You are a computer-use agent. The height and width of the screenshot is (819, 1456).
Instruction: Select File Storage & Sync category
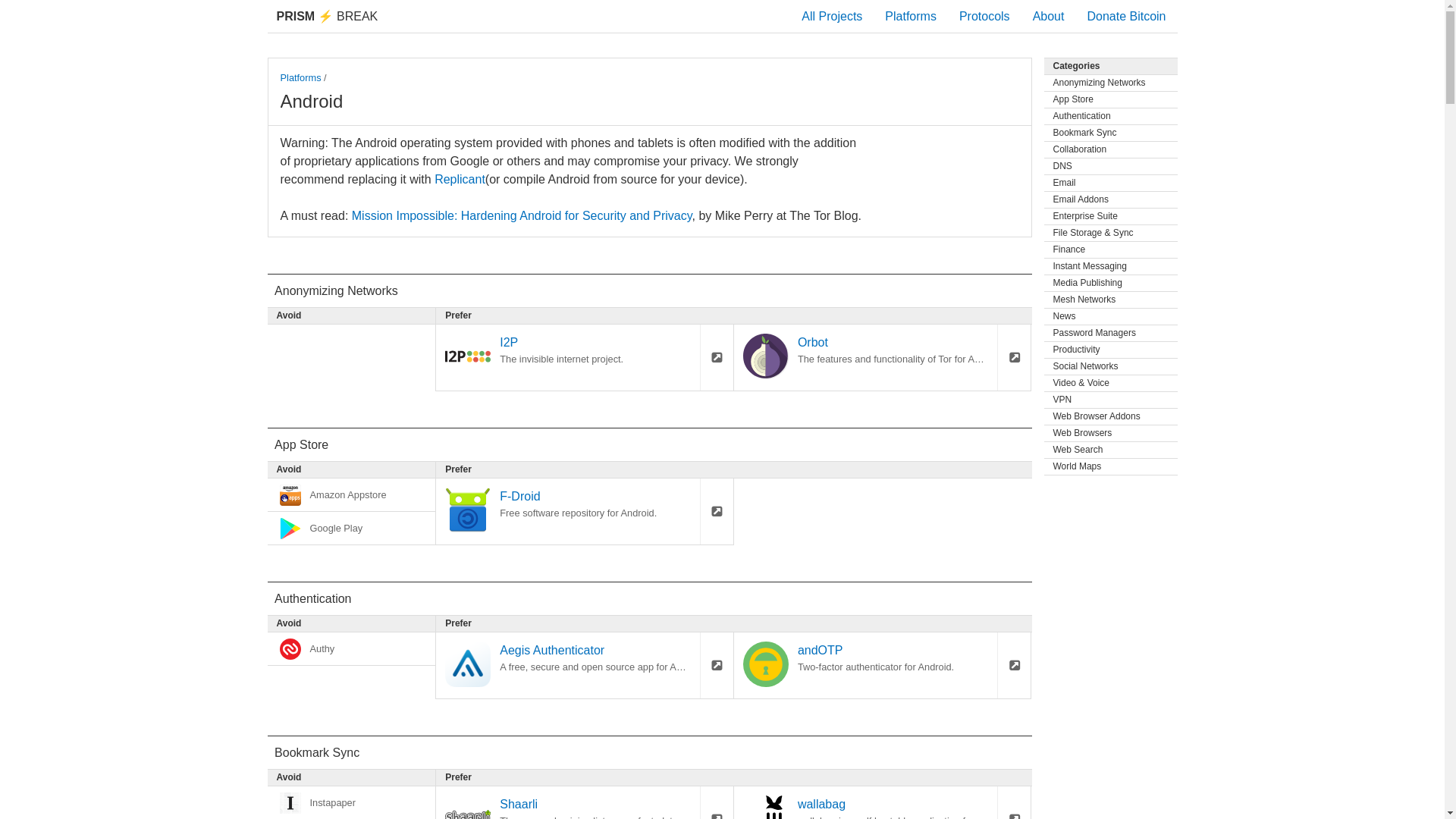tap(1110, 233)
